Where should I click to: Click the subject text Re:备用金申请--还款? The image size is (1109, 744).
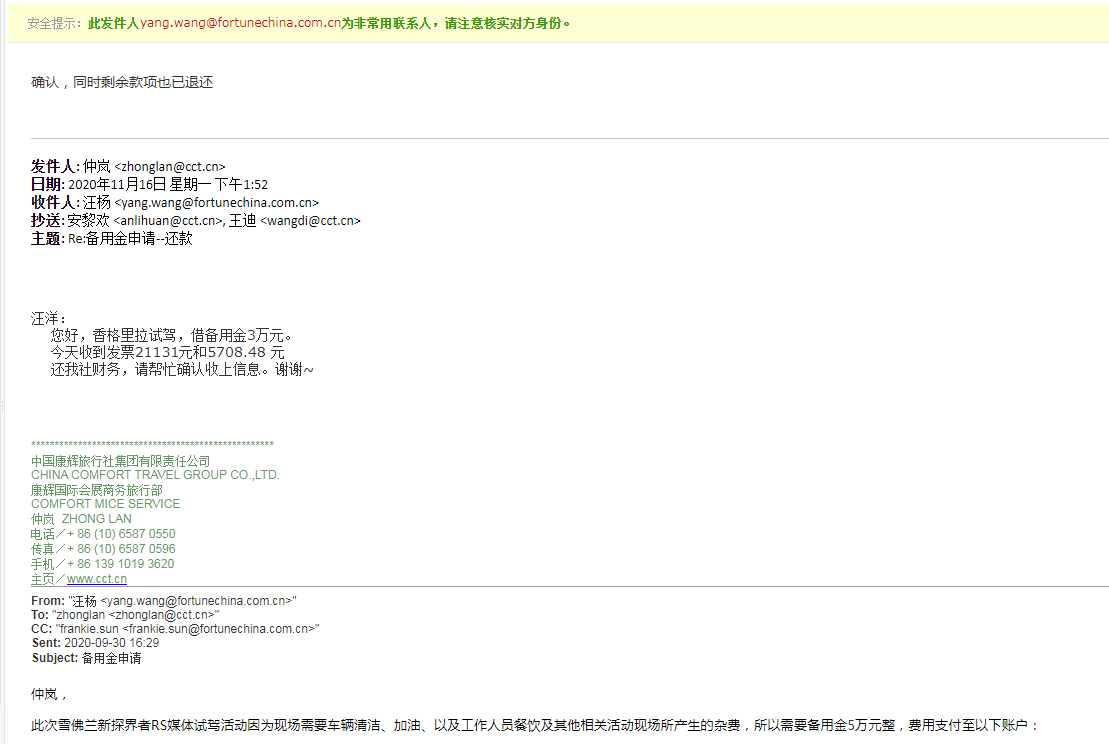point(130,239)
